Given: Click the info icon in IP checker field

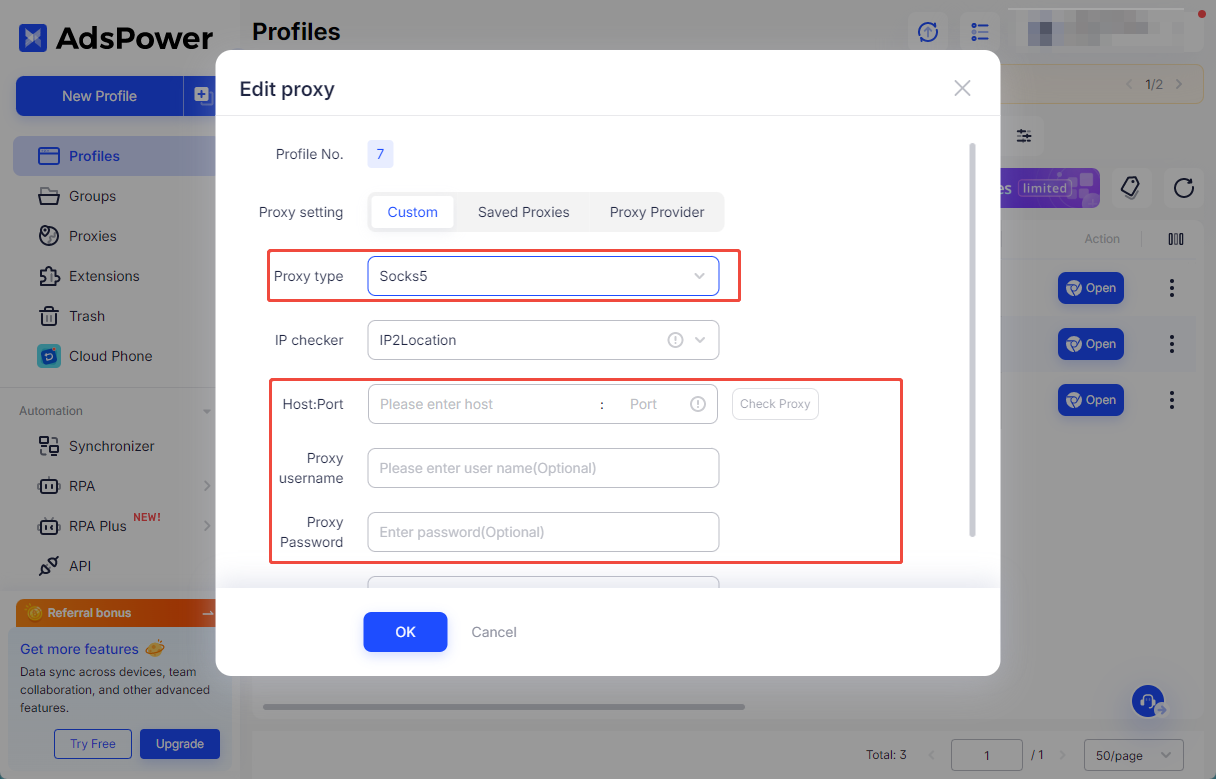Looking at the screenshot, I should (x=675, y=340).
